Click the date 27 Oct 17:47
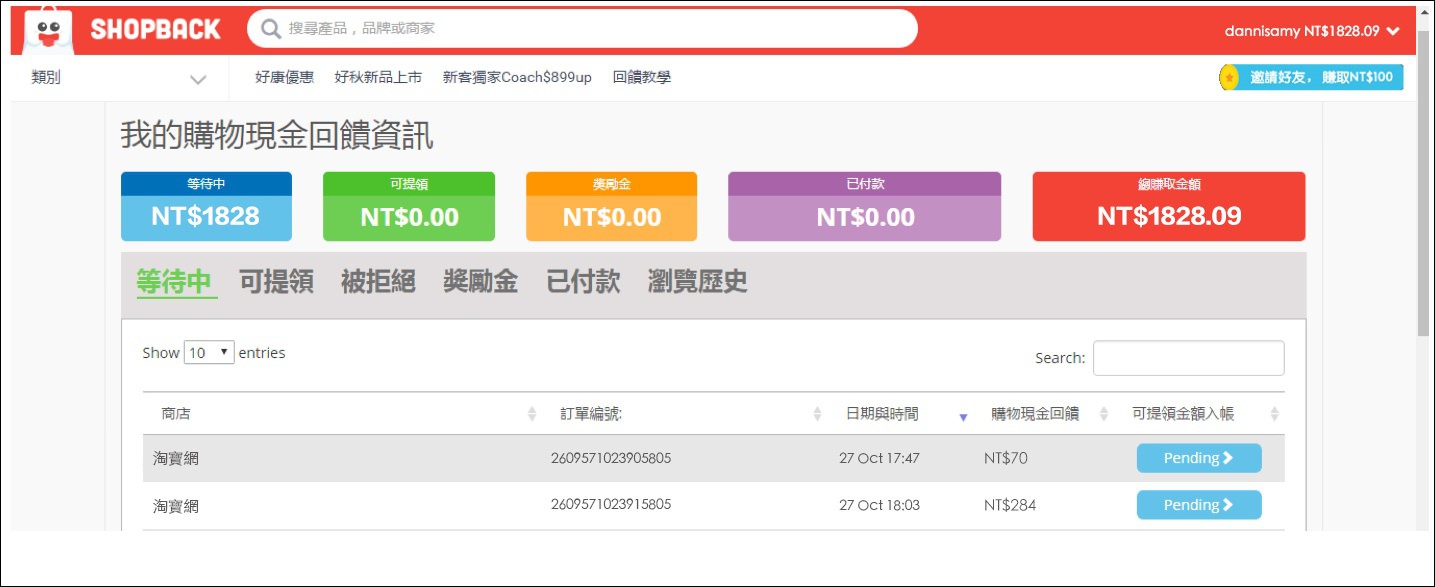 (879, 458)
